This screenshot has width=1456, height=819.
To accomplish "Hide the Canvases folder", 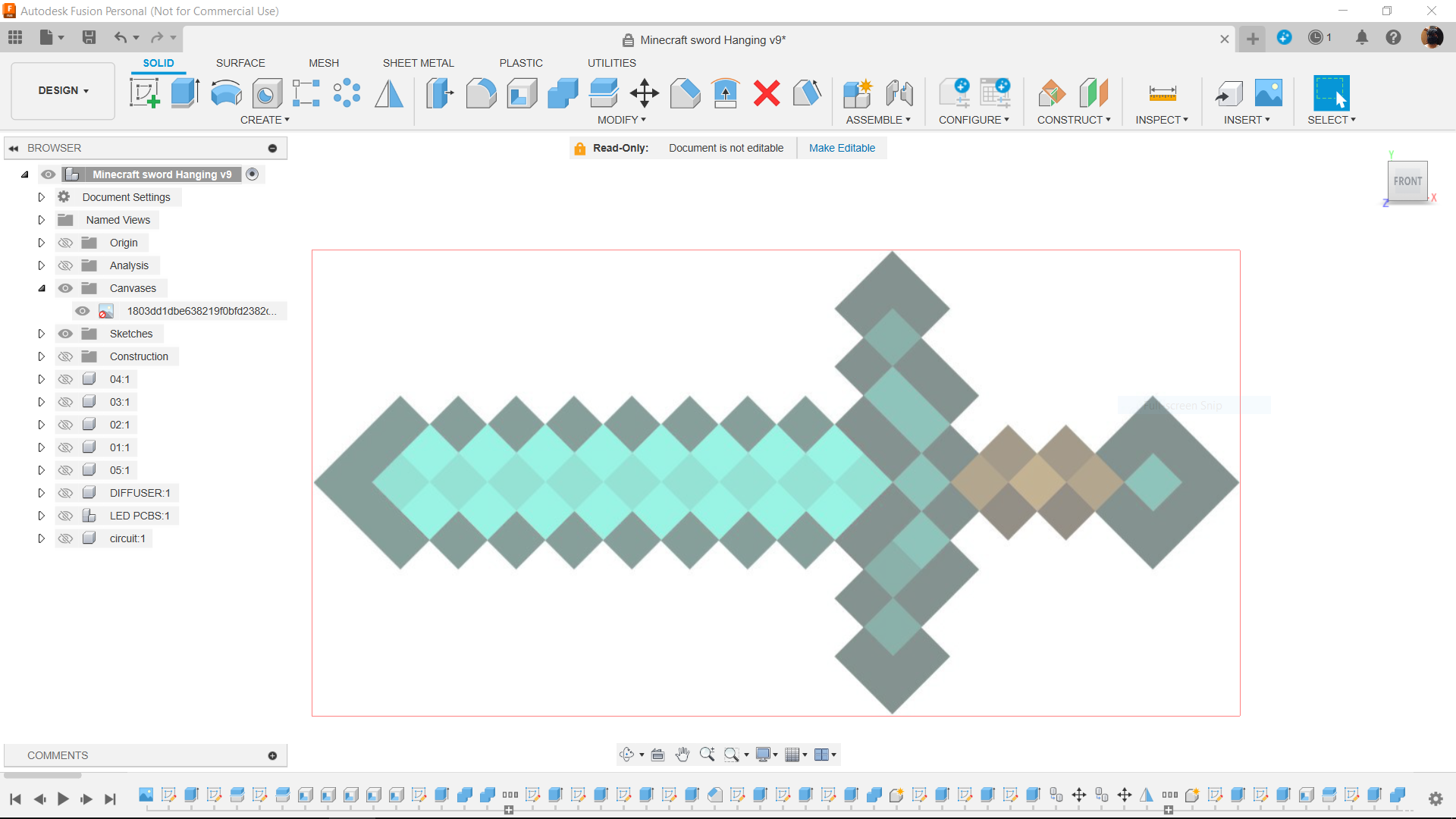I will [x=66, y=288].
